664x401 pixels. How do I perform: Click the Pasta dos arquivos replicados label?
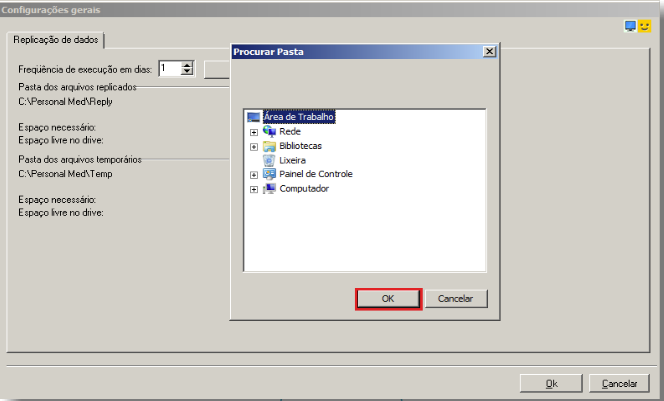coord(77,87)
